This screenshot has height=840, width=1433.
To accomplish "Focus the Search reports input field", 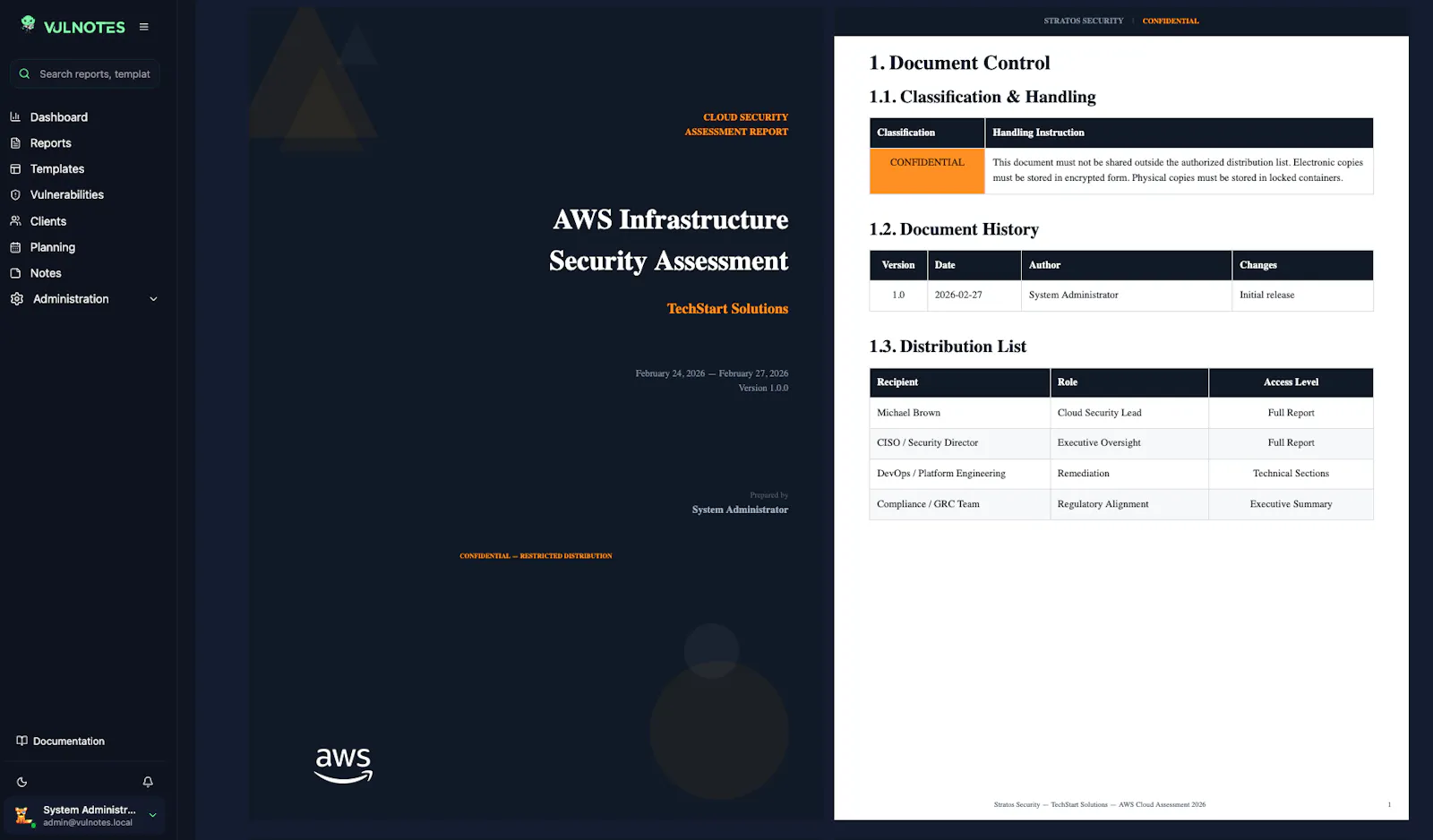I will (85, 73).
